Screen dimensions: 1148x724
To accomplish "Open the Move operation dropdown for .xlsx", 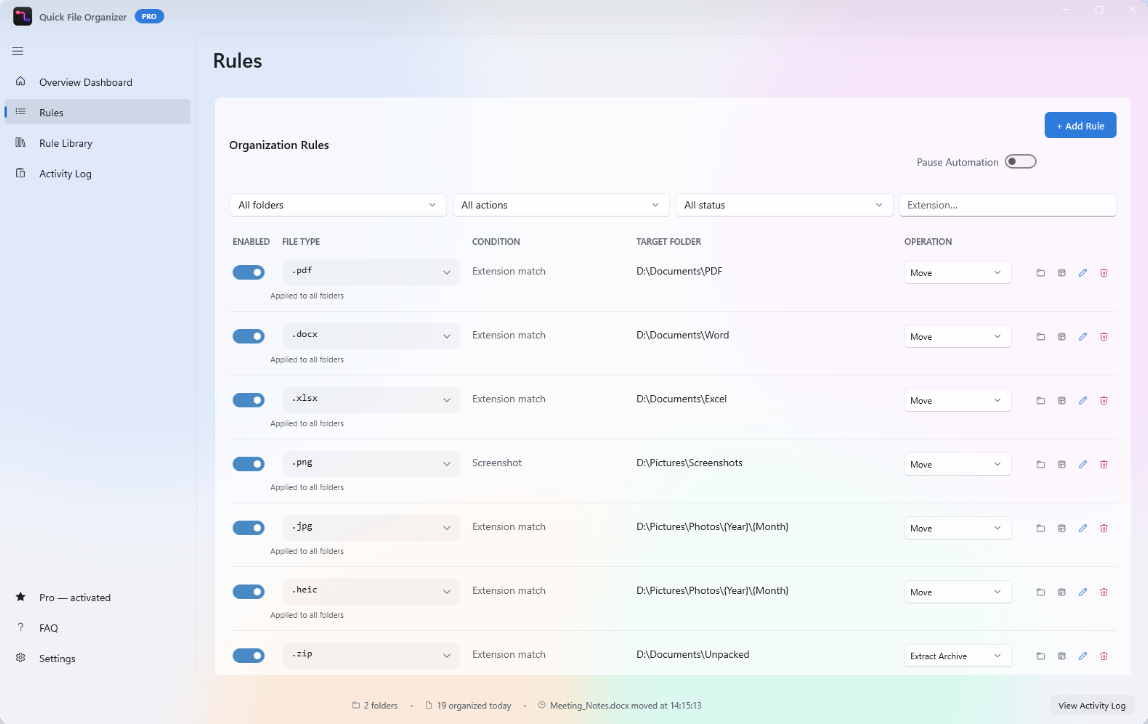I will 958,400.
